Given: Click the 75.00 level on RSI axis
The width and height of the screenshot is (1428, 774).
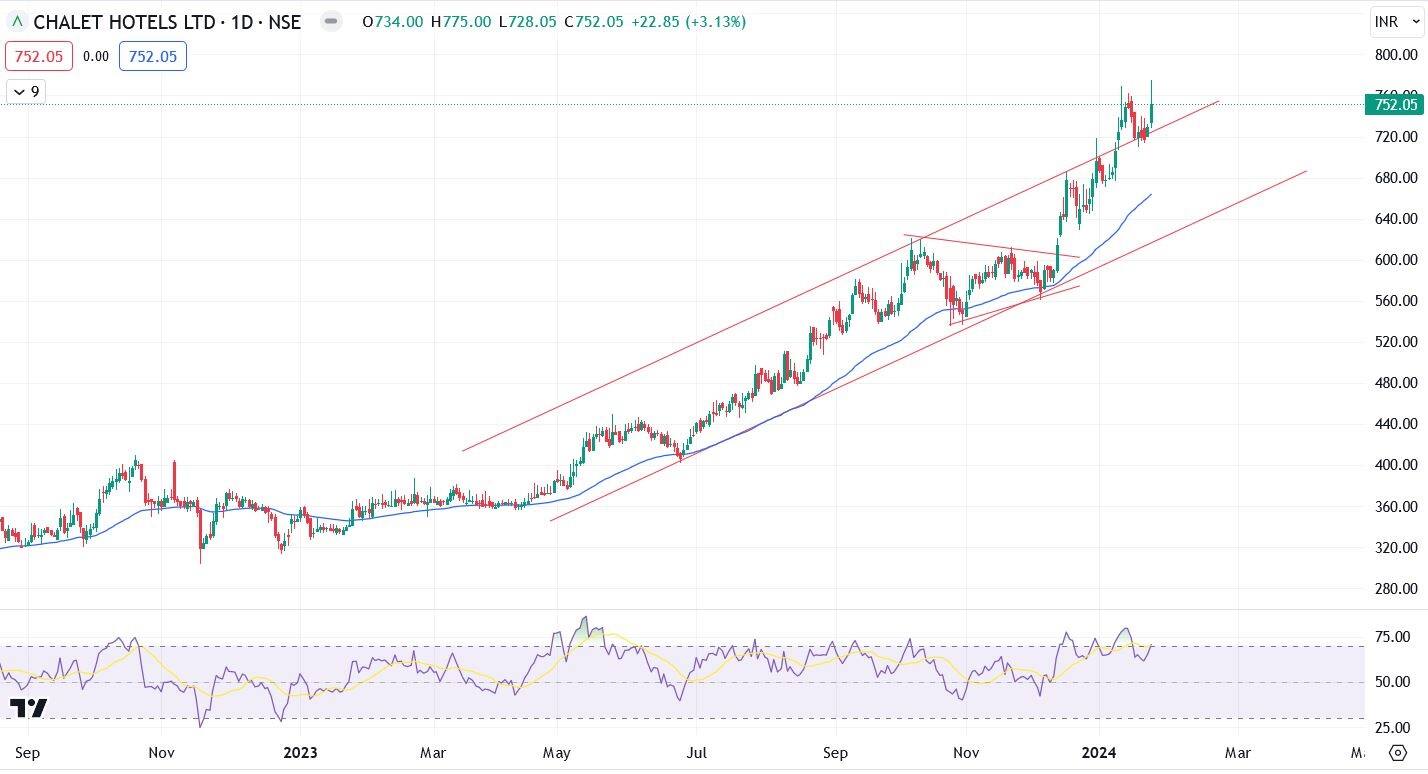Looking at the screenshot, I should pos(1393,637).
